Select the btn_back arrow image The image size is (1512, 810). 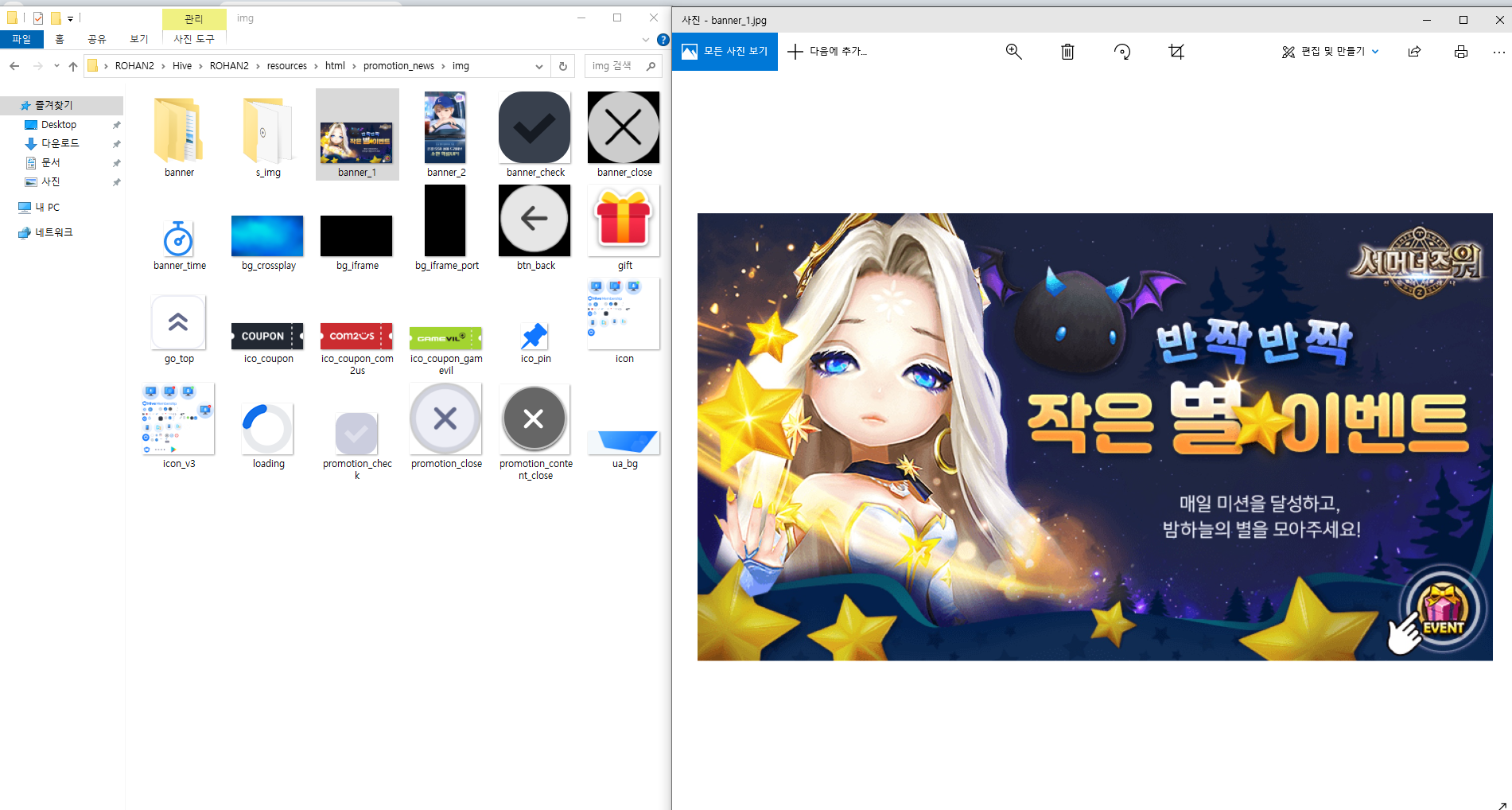(x=535, y=228)
